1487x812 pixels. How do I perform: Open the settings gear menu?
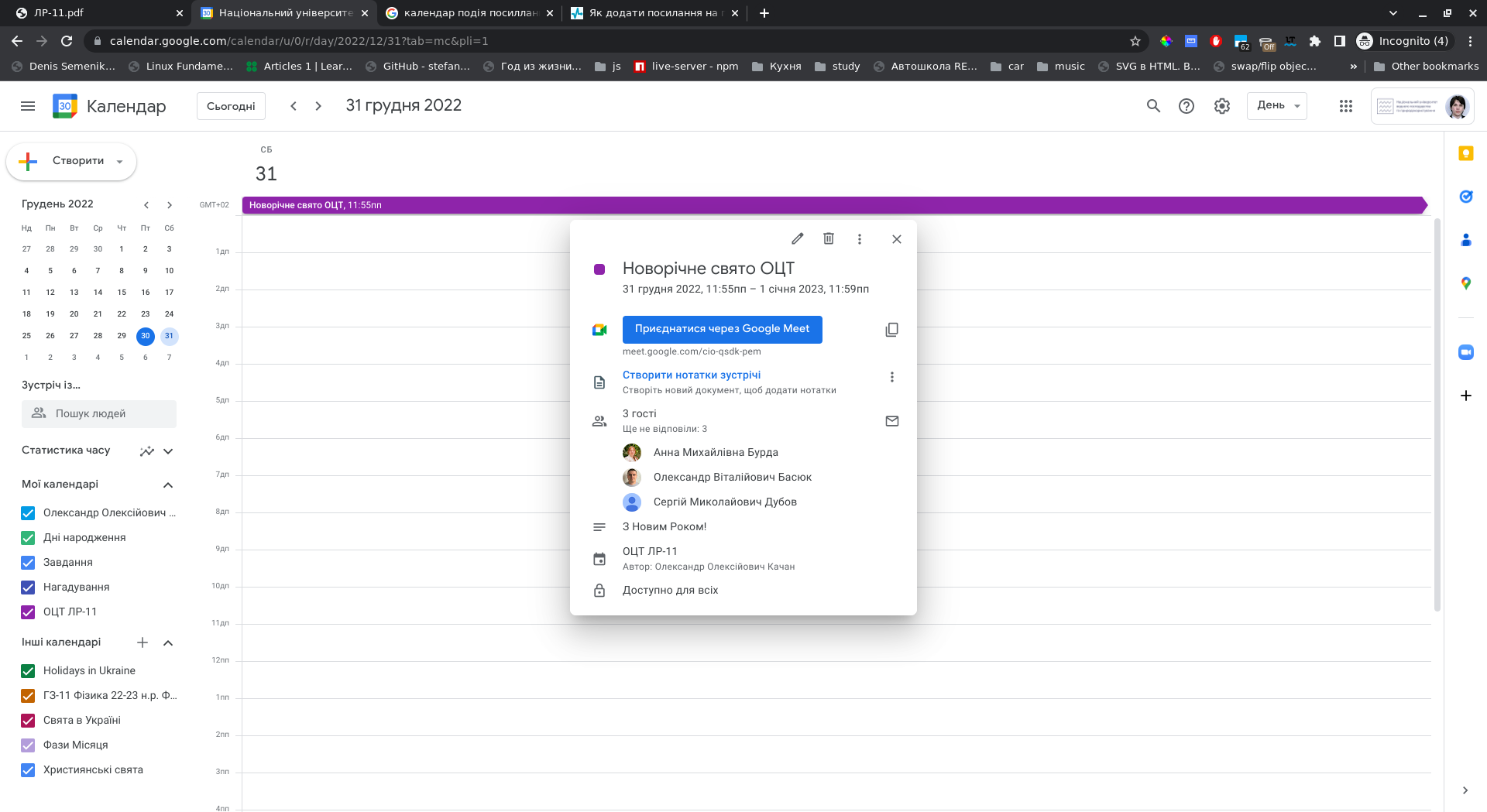click(x=1221, y=106)
